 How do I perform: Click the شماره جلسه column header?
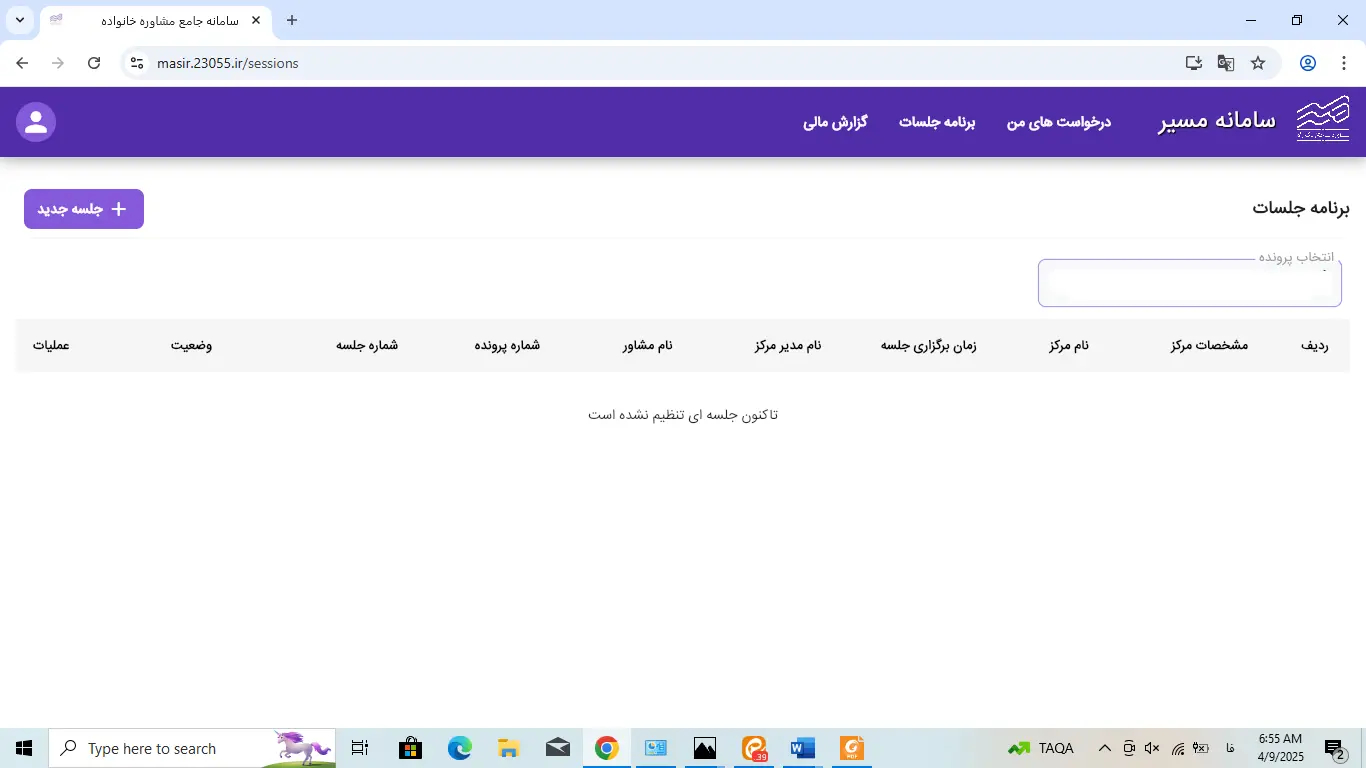[367, 345]
